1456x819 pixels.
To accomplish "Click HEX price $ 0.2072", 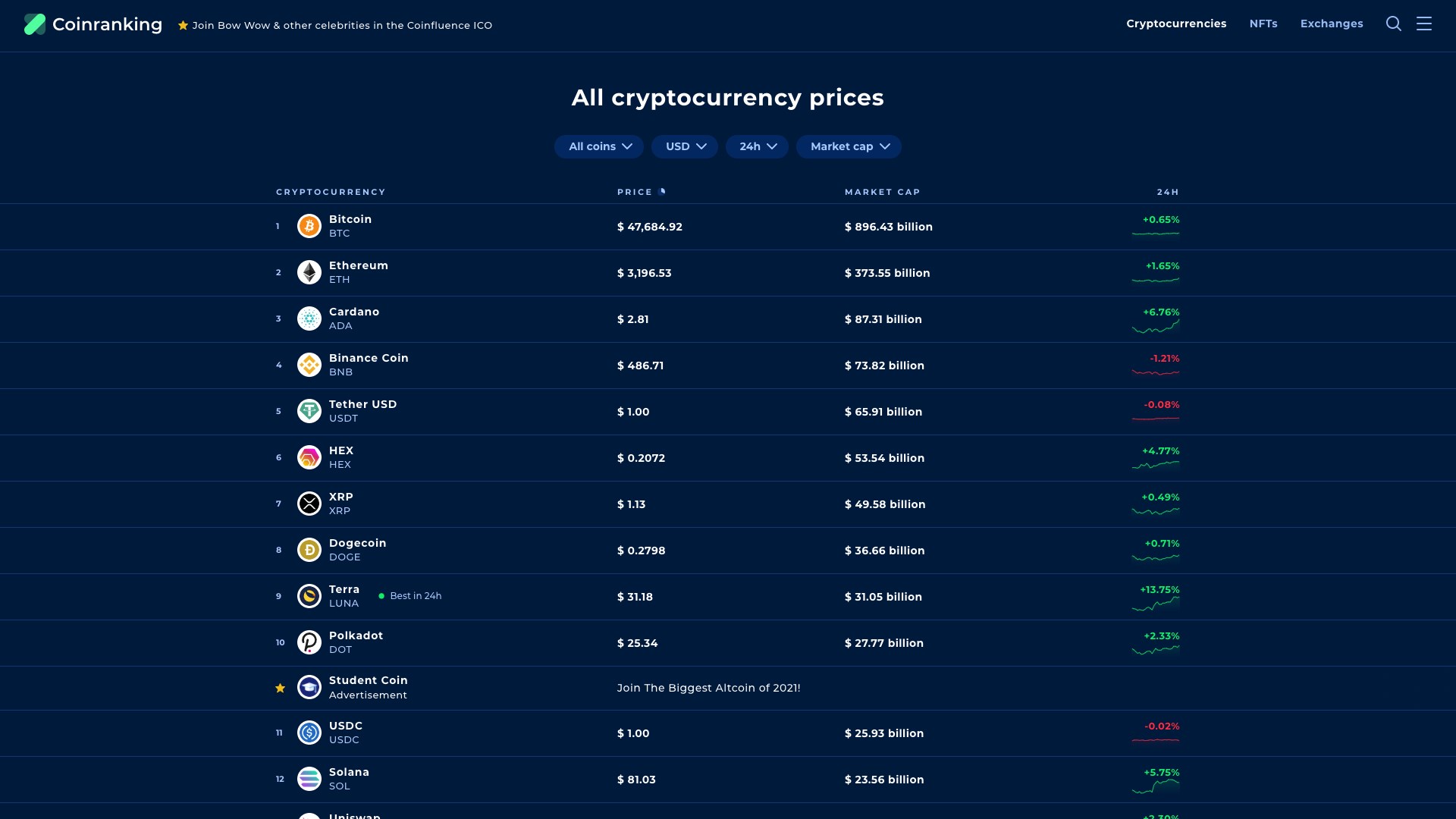I will click(642, 458).
